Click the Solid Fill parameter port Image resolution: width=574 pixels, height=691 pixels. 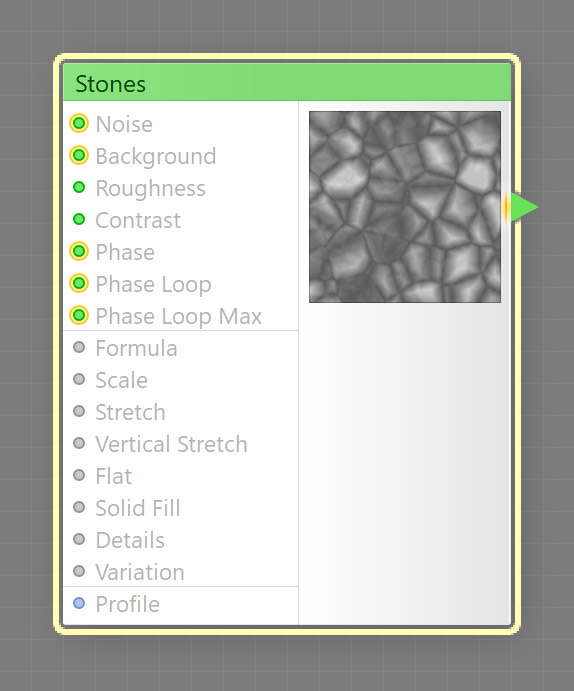click(x=79, y=507)
